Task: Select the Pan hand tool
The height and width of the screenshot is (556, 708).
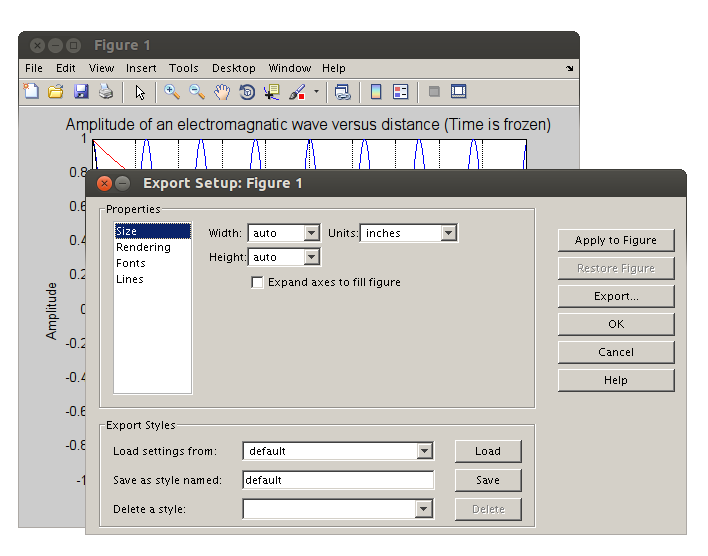Action: [x=222, y=92]
